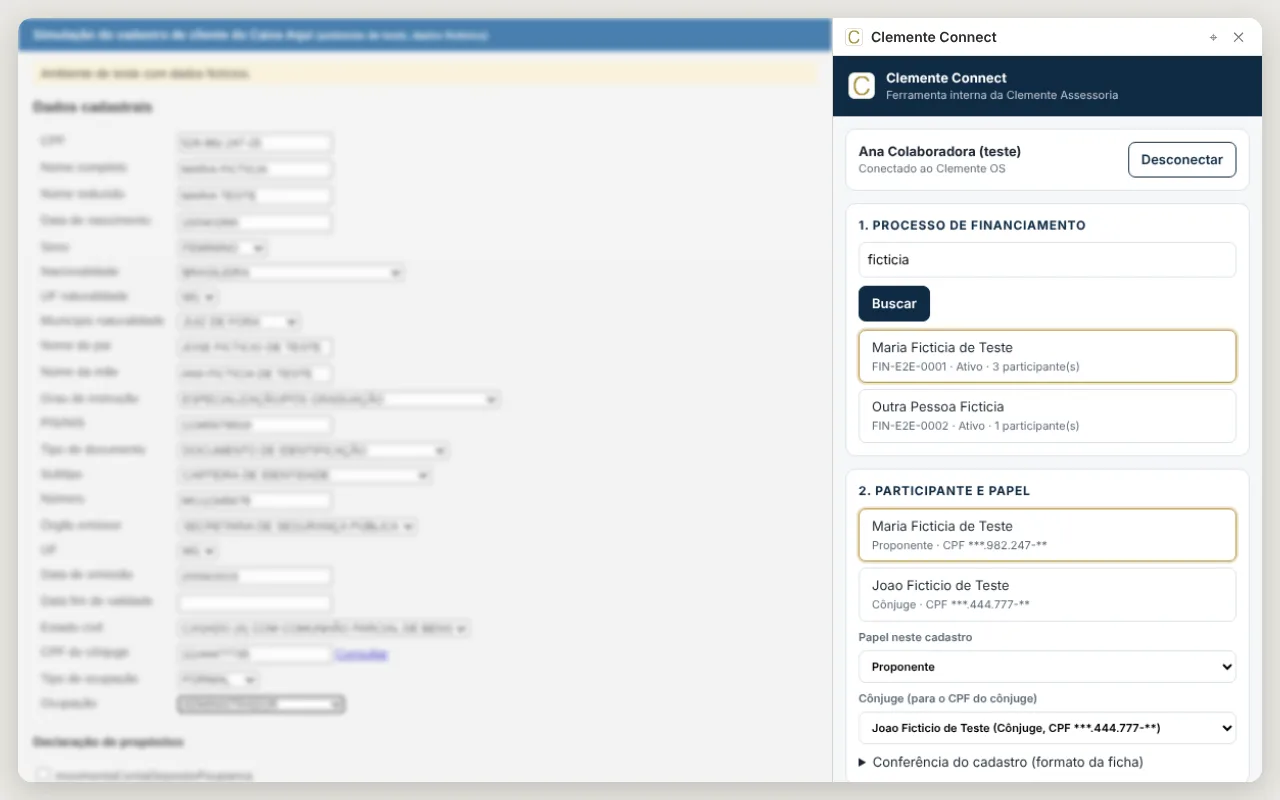Click the empty Data fim de validade field
The height and width of the screenshot is (800, 1280).
(255, 603)
